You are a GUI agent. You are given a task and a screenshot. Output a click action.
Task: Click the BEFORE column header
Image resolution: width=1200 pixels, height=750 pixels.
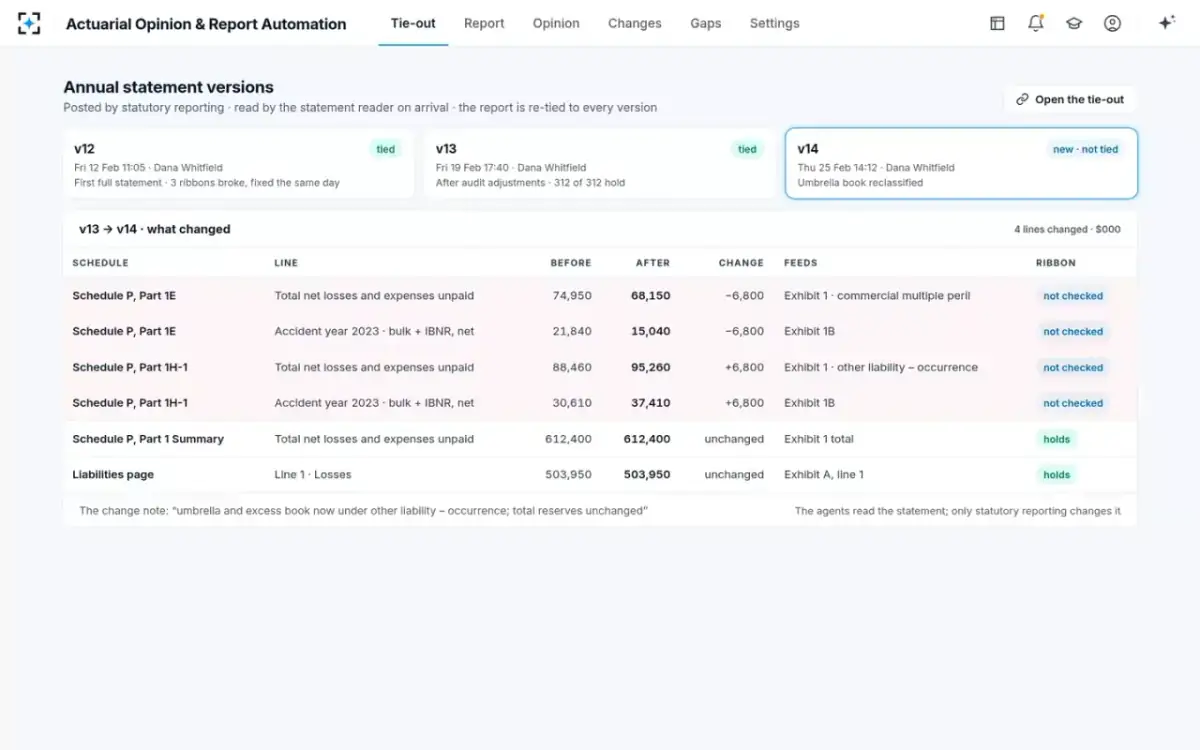point(571,263)
